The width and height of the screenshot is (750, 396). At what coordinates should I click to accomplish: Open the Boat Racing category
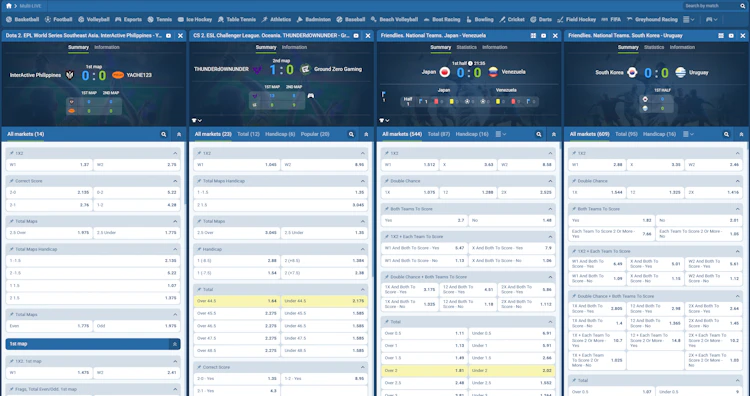(441, 20)
